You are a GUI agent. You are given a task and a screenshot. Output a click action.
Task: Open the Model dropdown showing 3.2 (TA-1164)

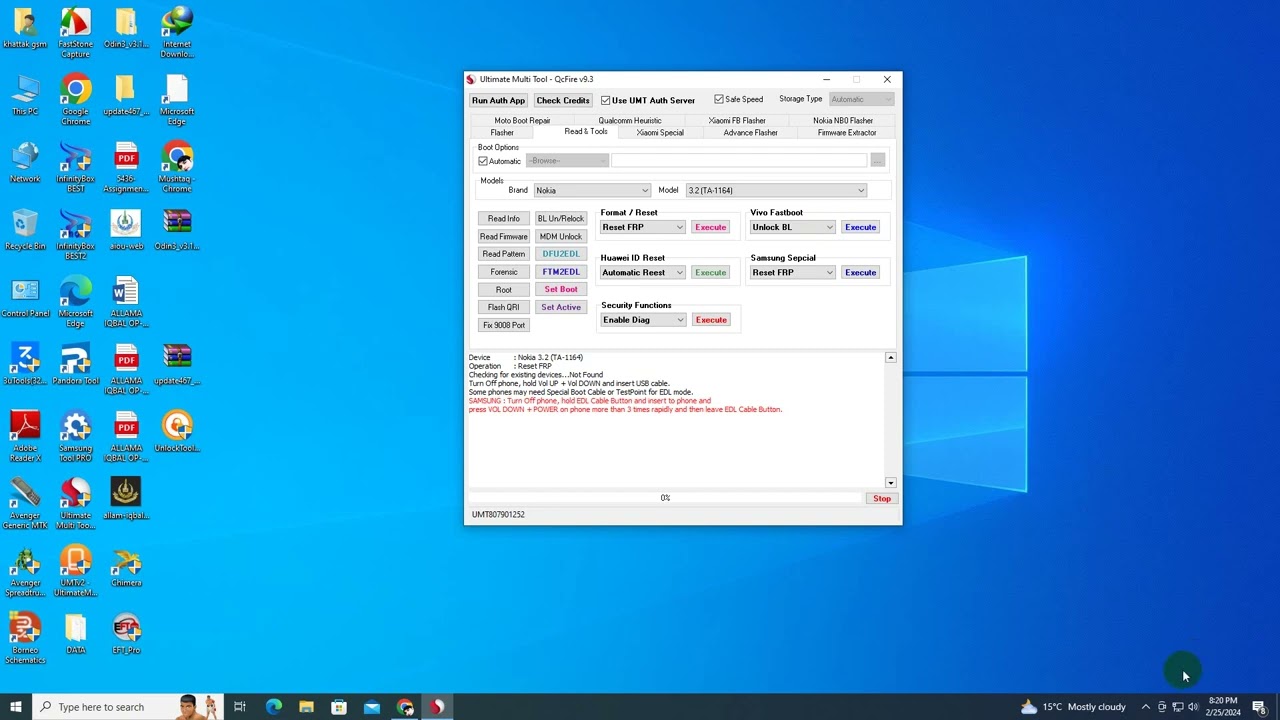tap(776, 190)
